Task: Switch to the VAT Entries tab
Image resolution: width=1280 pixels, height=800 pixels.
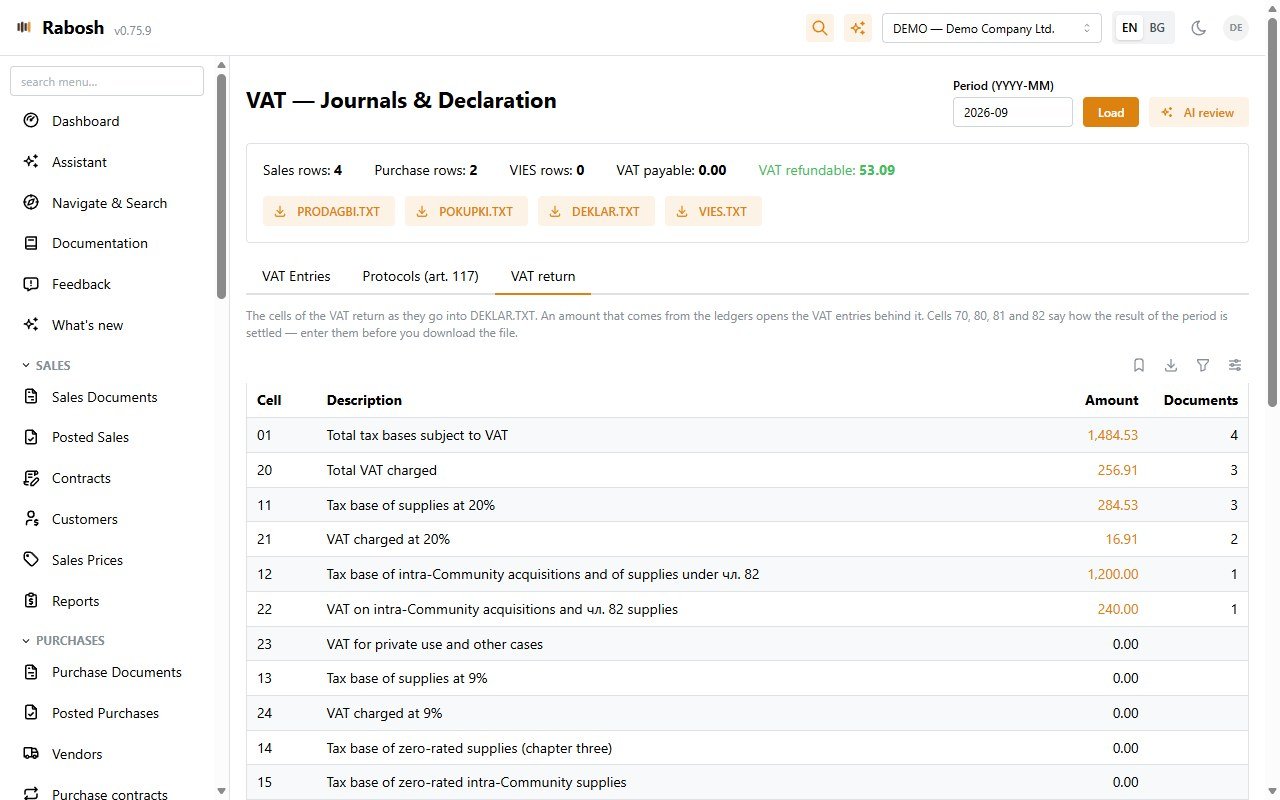Action: click(x=296, y=276)
